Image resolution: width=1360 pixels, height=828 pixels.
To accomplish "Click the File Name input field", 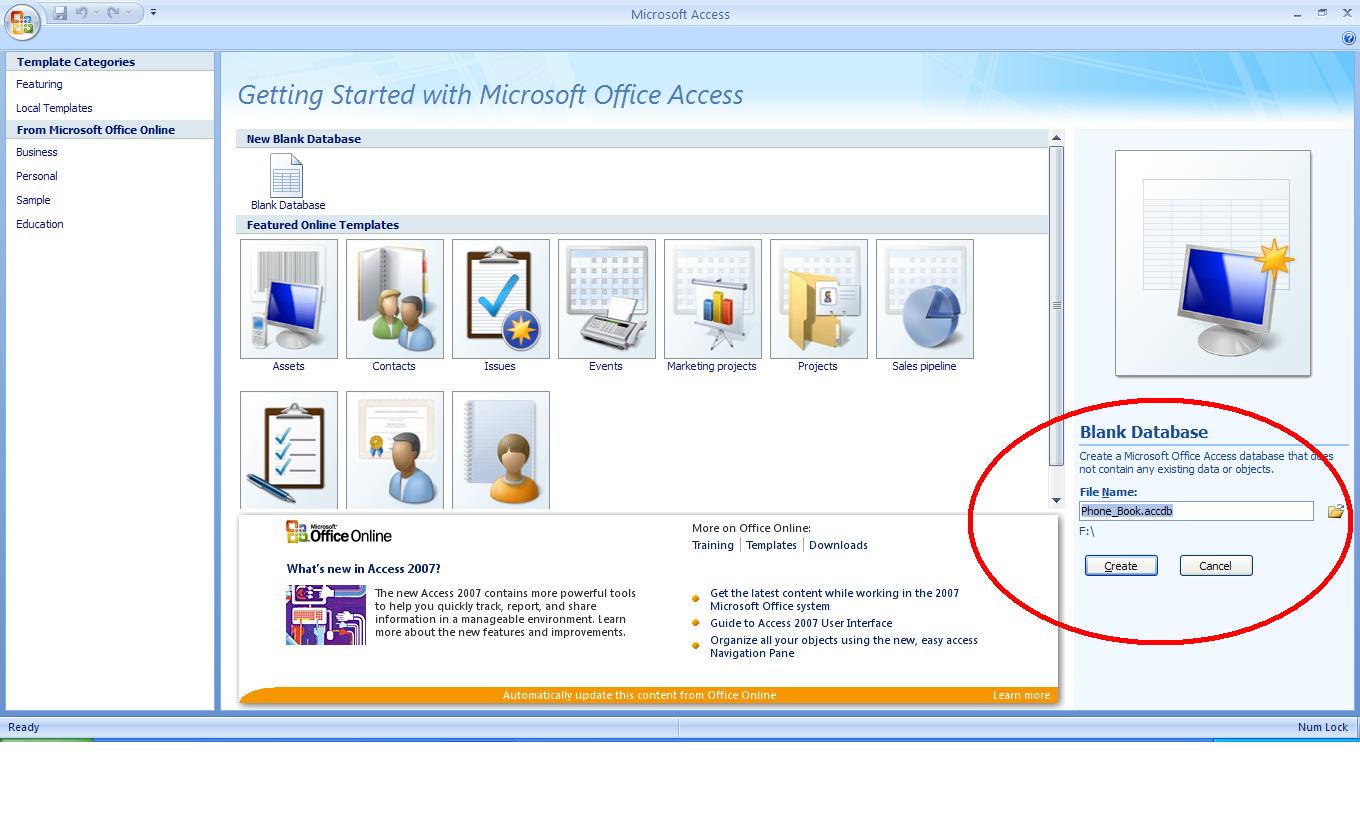I will (1196, 511).
